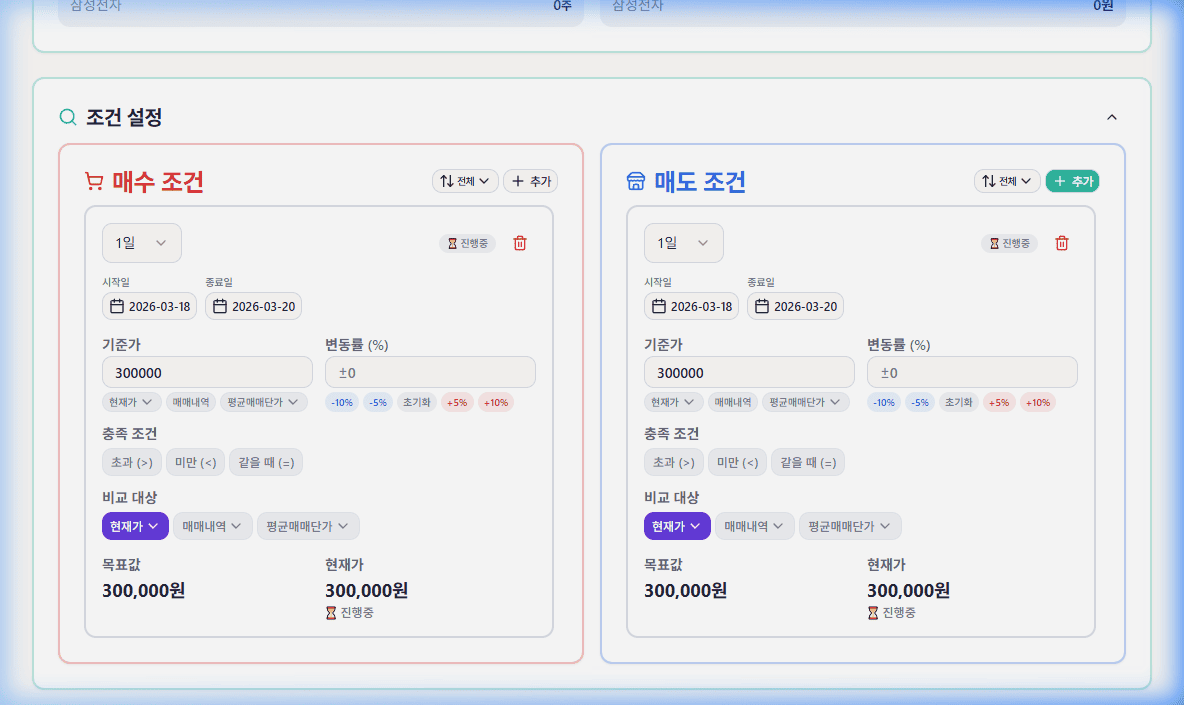The width and height of the screenshot is (1184, 705).
Task: Select the 초과 (>) condition in the buy card
Action: [131, 461]
